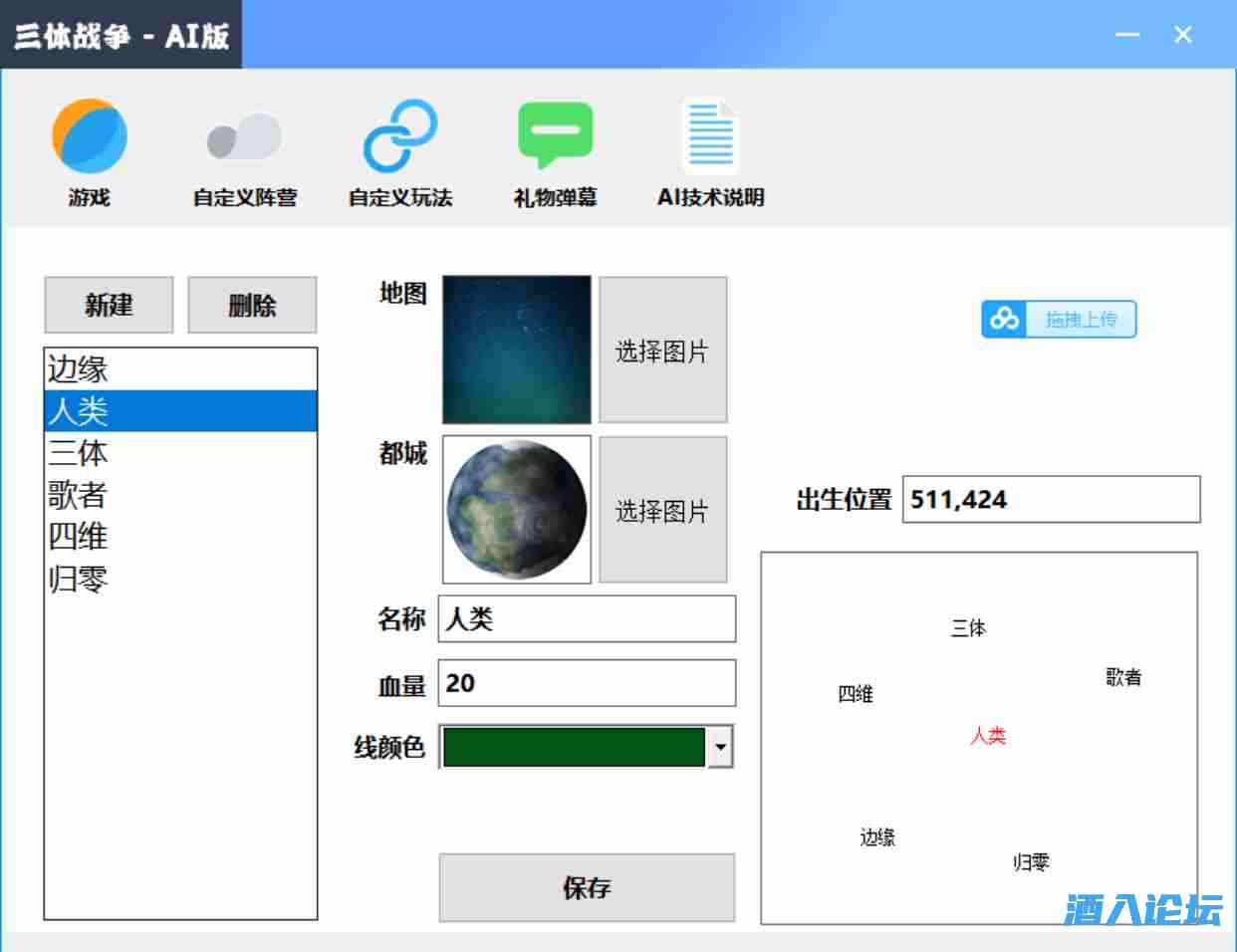Click 选择图片 button next to 地图
This screenshot has height=952, width=1237.
coord(662,351)
